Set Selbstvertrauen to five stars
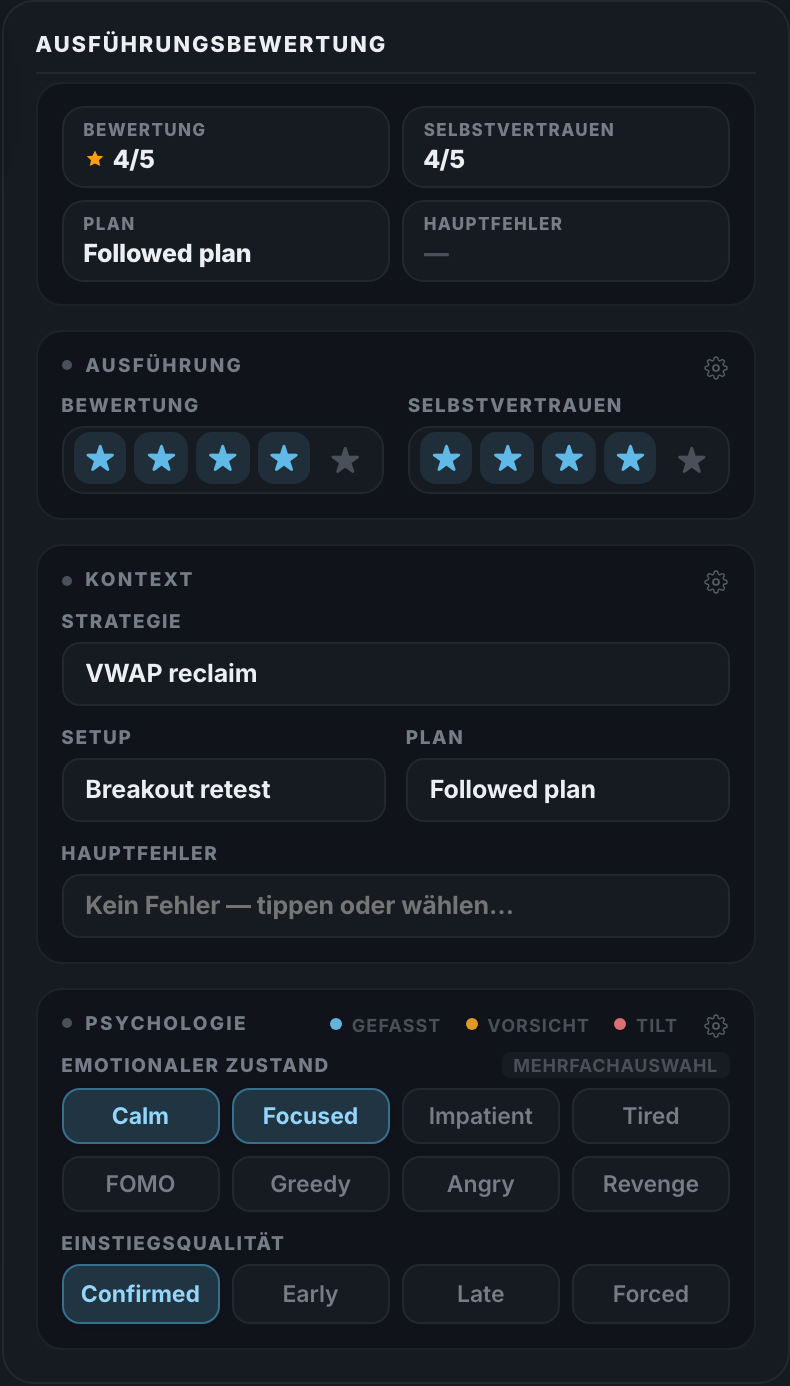790x1386 pixels. point(691,460)
